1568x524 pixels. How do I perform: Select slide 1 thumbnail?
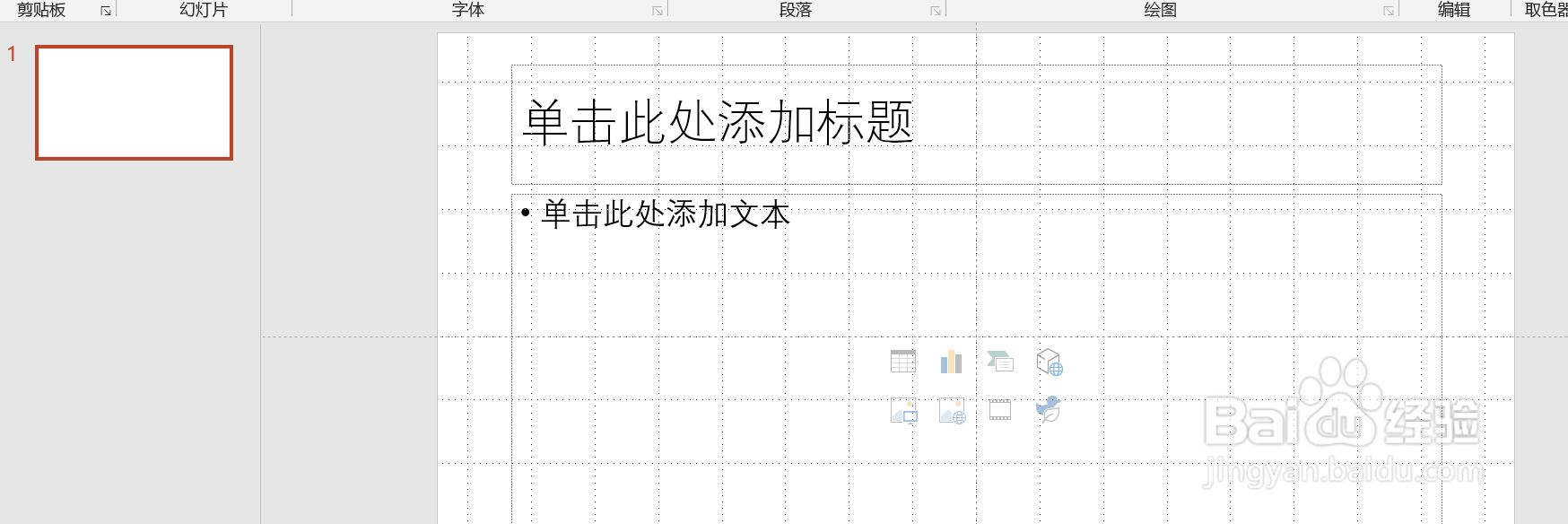134,102
